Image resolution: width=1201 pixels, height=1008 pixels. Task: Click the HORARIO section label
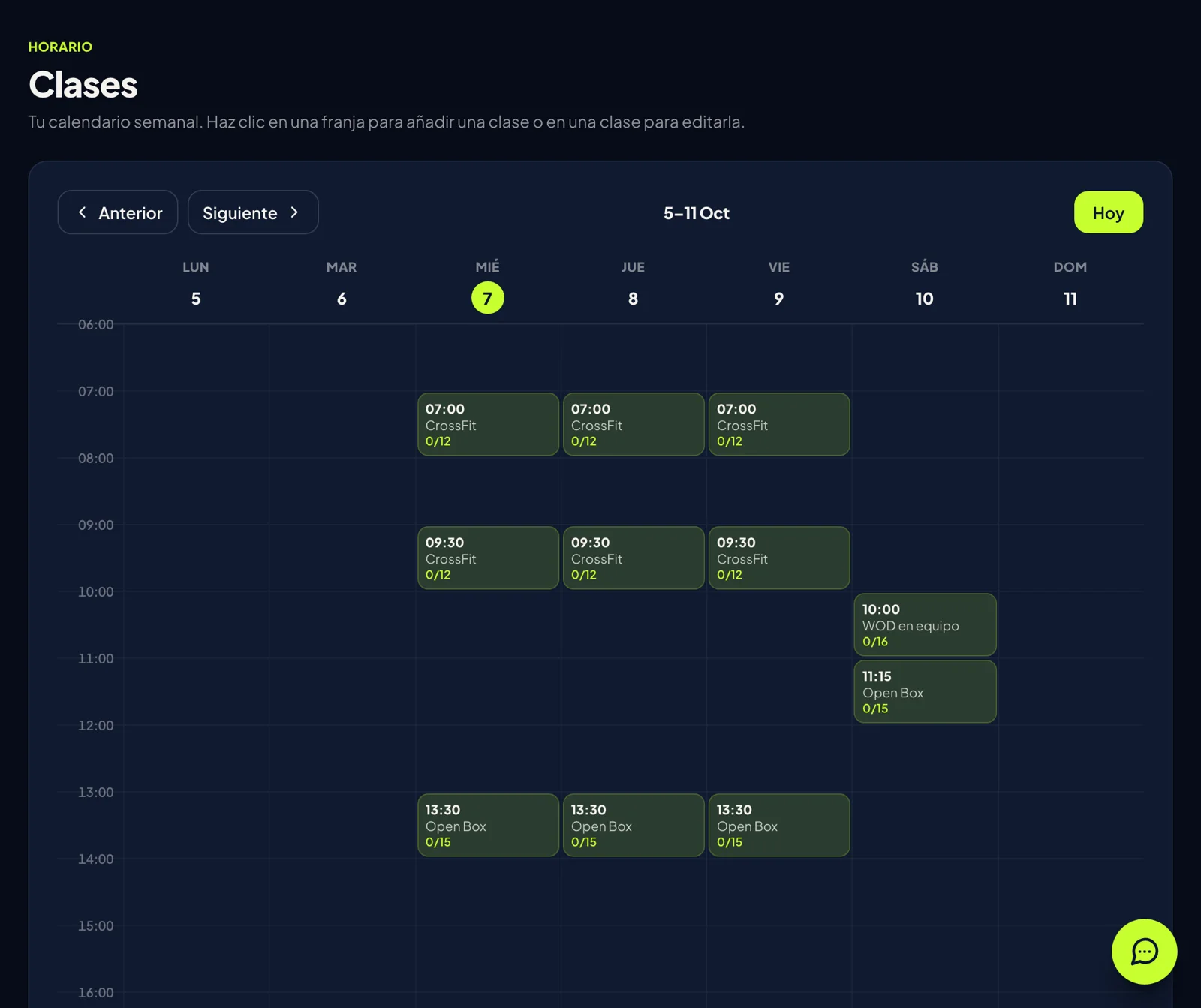(60, 47)
